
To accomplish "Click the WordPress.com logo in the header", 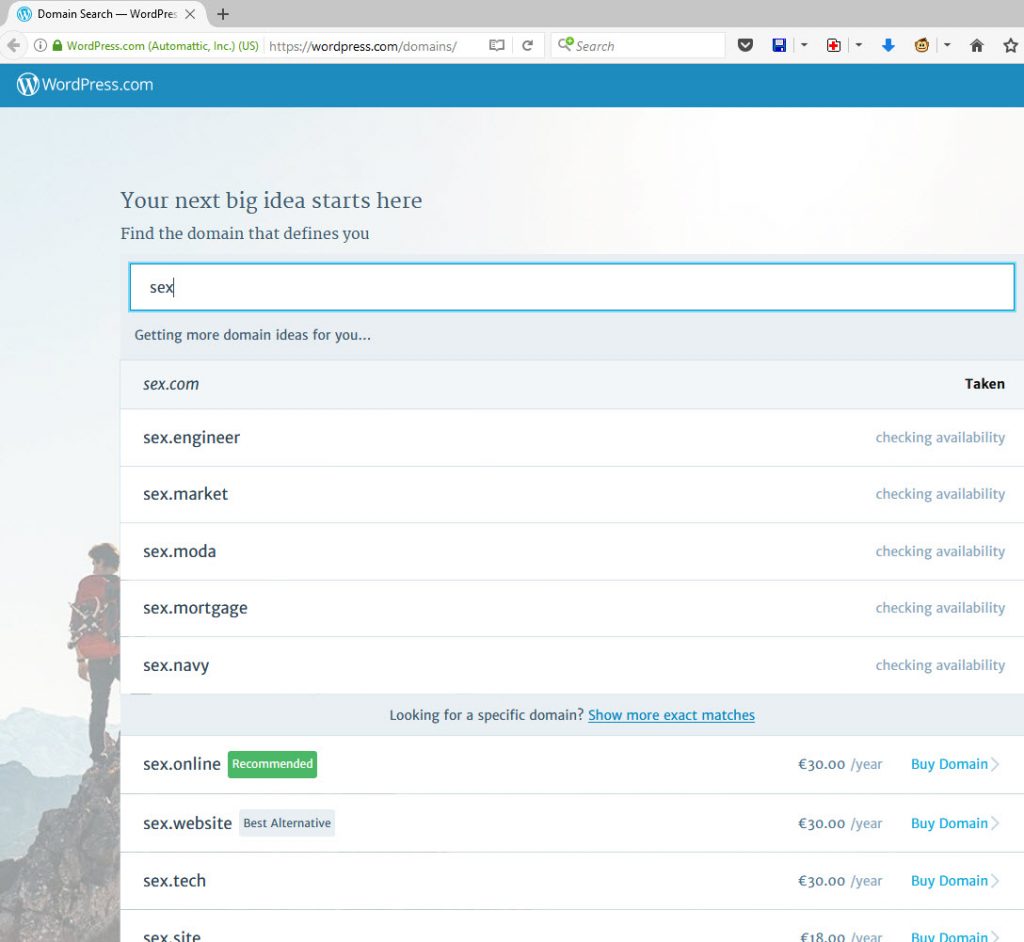I will coord(85,84).
